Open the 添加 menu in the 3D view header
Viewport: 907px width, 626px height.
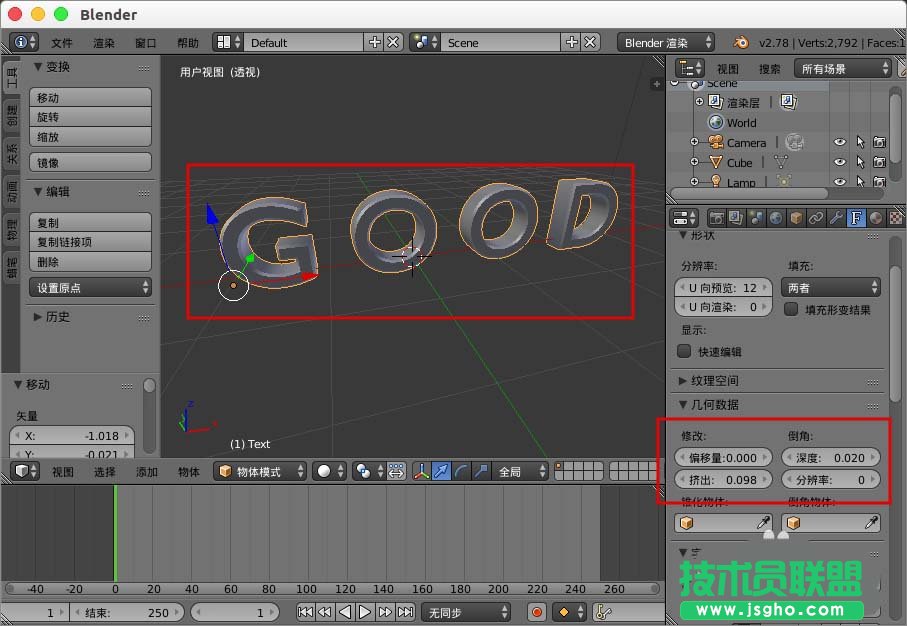(x=148, y=471)
